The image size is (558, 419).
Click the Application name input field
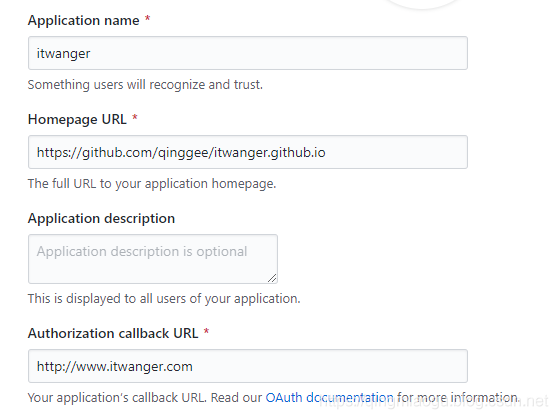coord(248,53)
